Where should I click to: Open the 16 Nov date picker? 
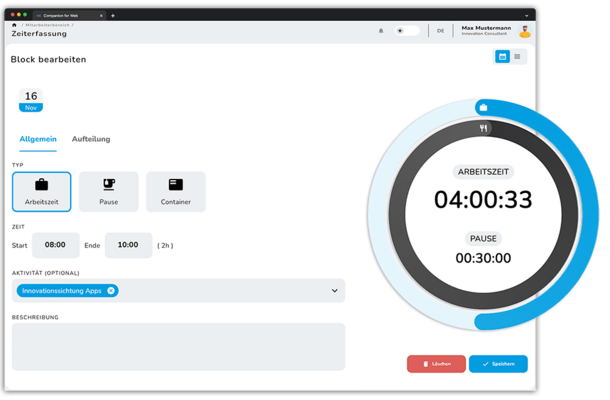click(31, 100)
